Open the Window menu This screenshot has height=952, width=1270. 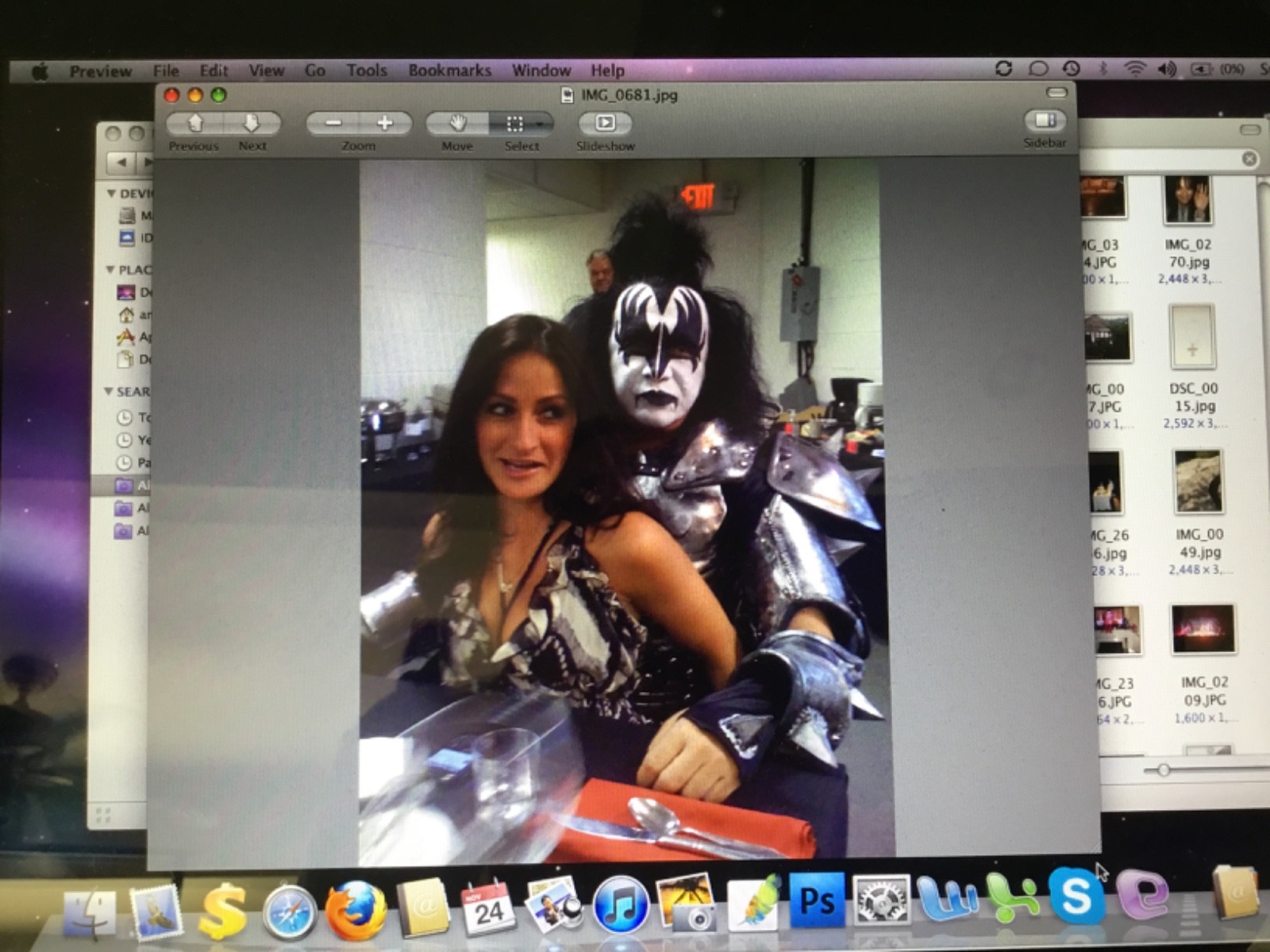541,71
